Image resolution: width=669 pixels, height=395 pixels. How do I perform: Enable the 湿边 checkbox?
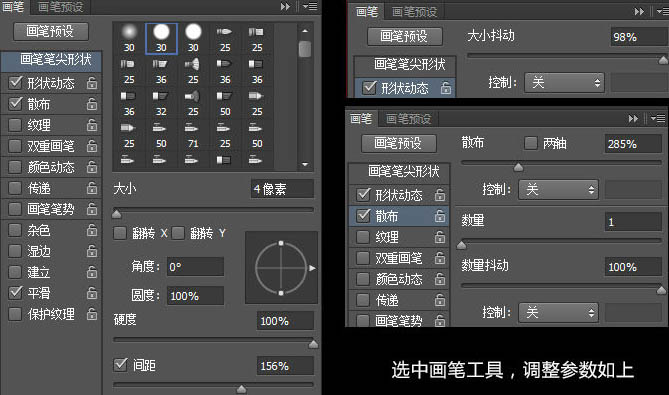15,251
